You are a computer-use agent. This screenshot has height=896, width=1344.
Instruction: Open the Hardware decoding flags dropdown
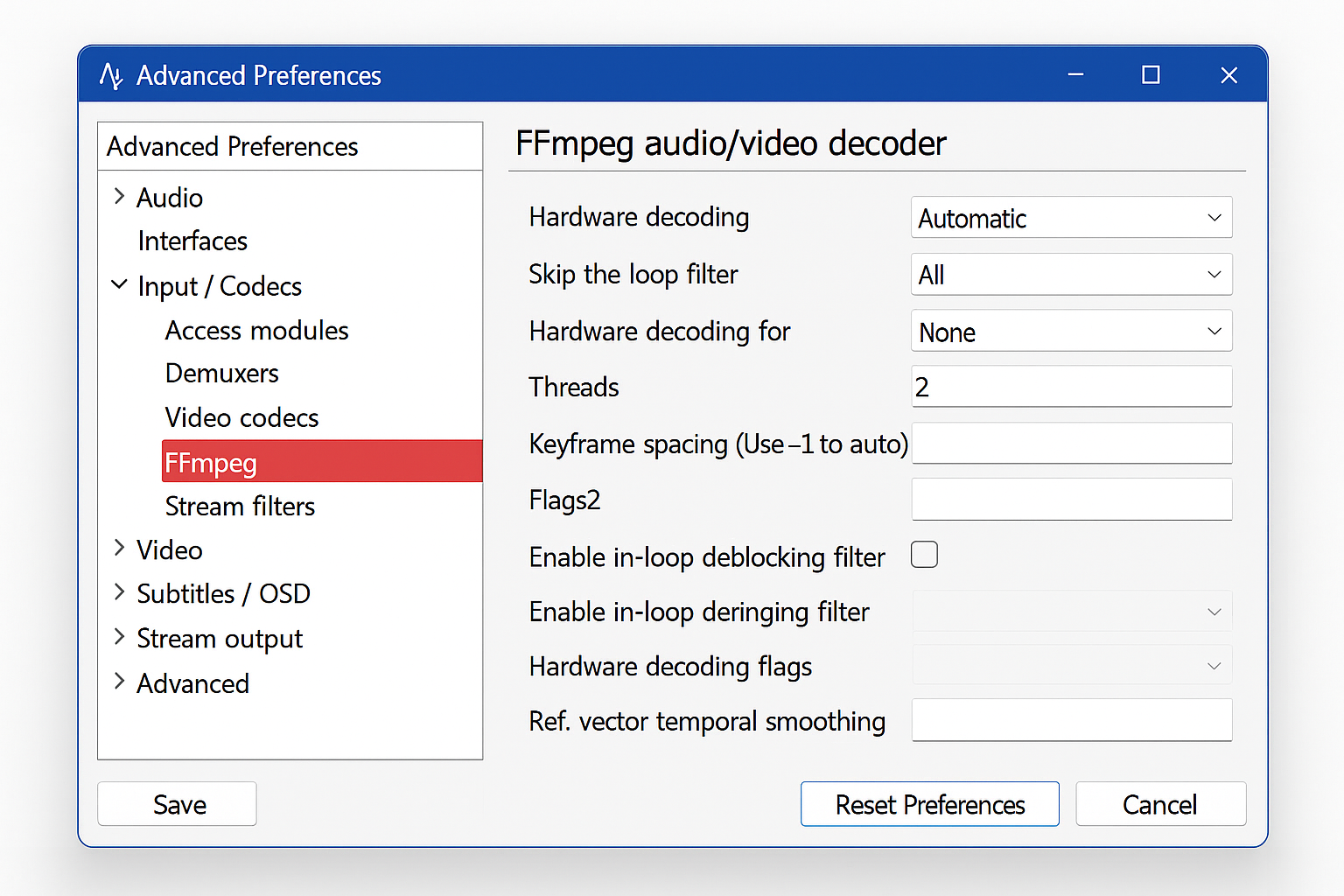pyautogui.click(x=1071, y=665)
